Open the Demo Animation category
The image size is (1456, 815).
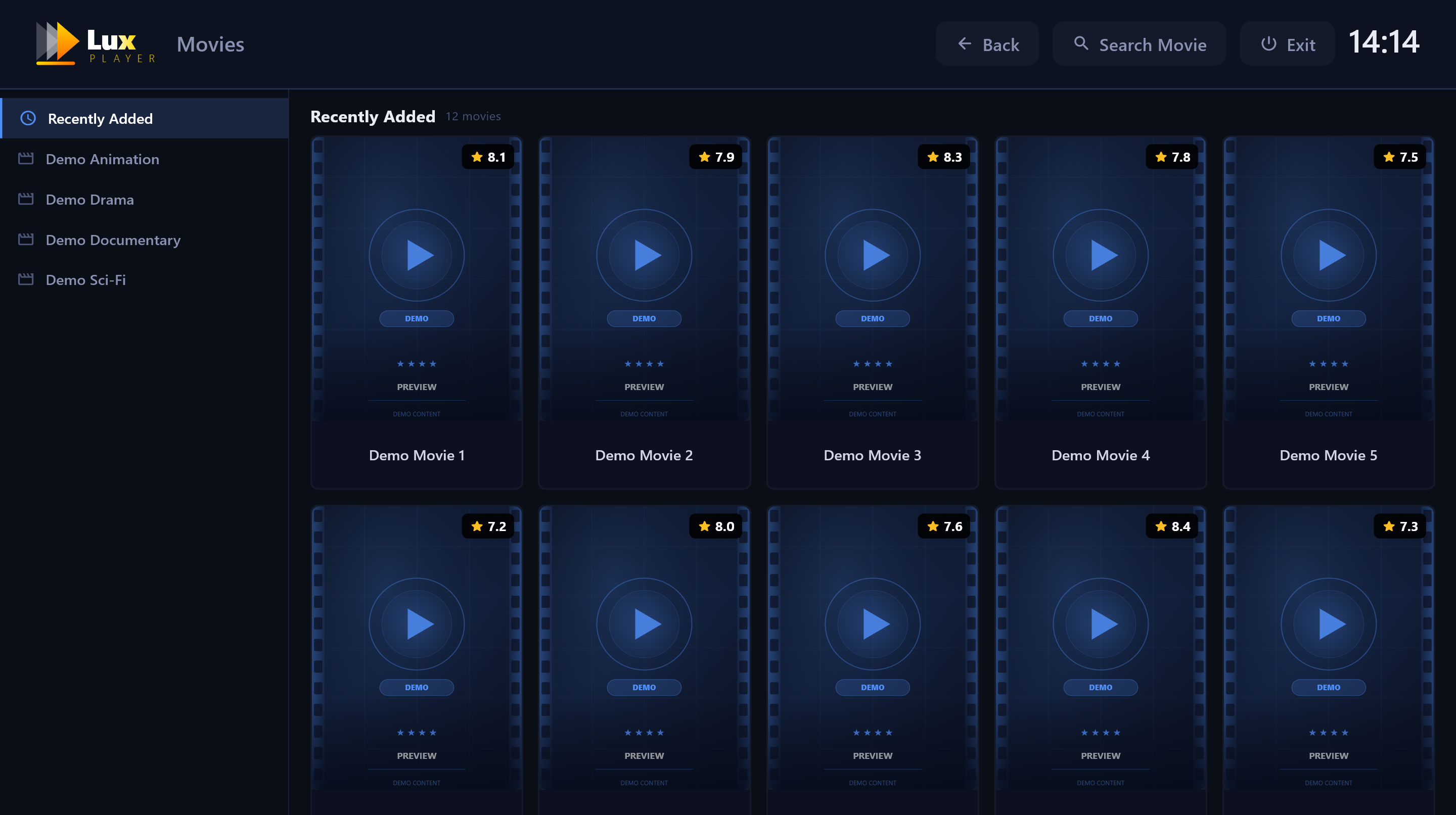145,159
